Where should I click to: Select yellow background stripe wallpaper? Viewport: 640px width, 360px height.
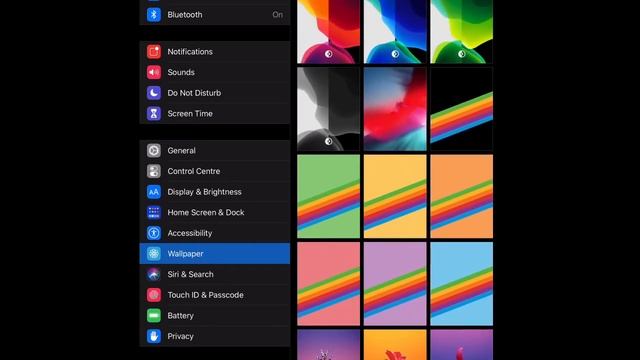click(x=395, y=196)
